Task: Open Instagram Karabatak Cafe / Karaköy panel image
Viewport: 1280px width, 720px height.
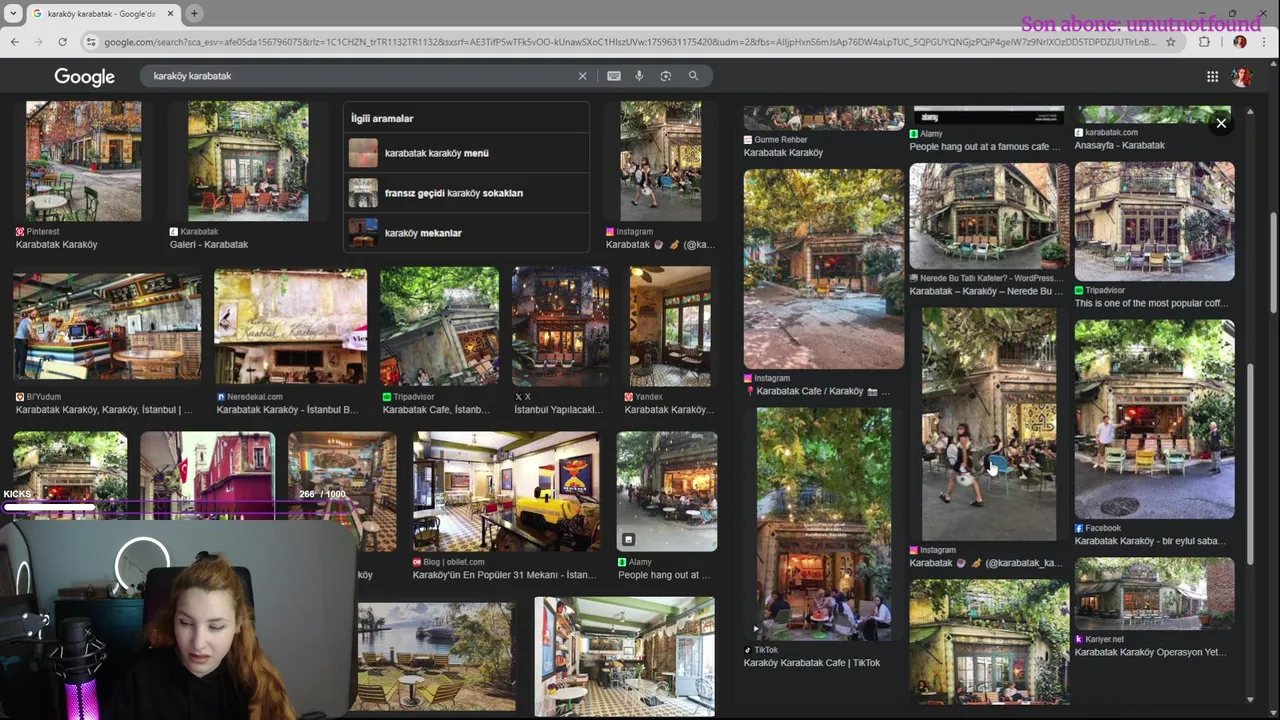Action: click(x=823, y=268)
